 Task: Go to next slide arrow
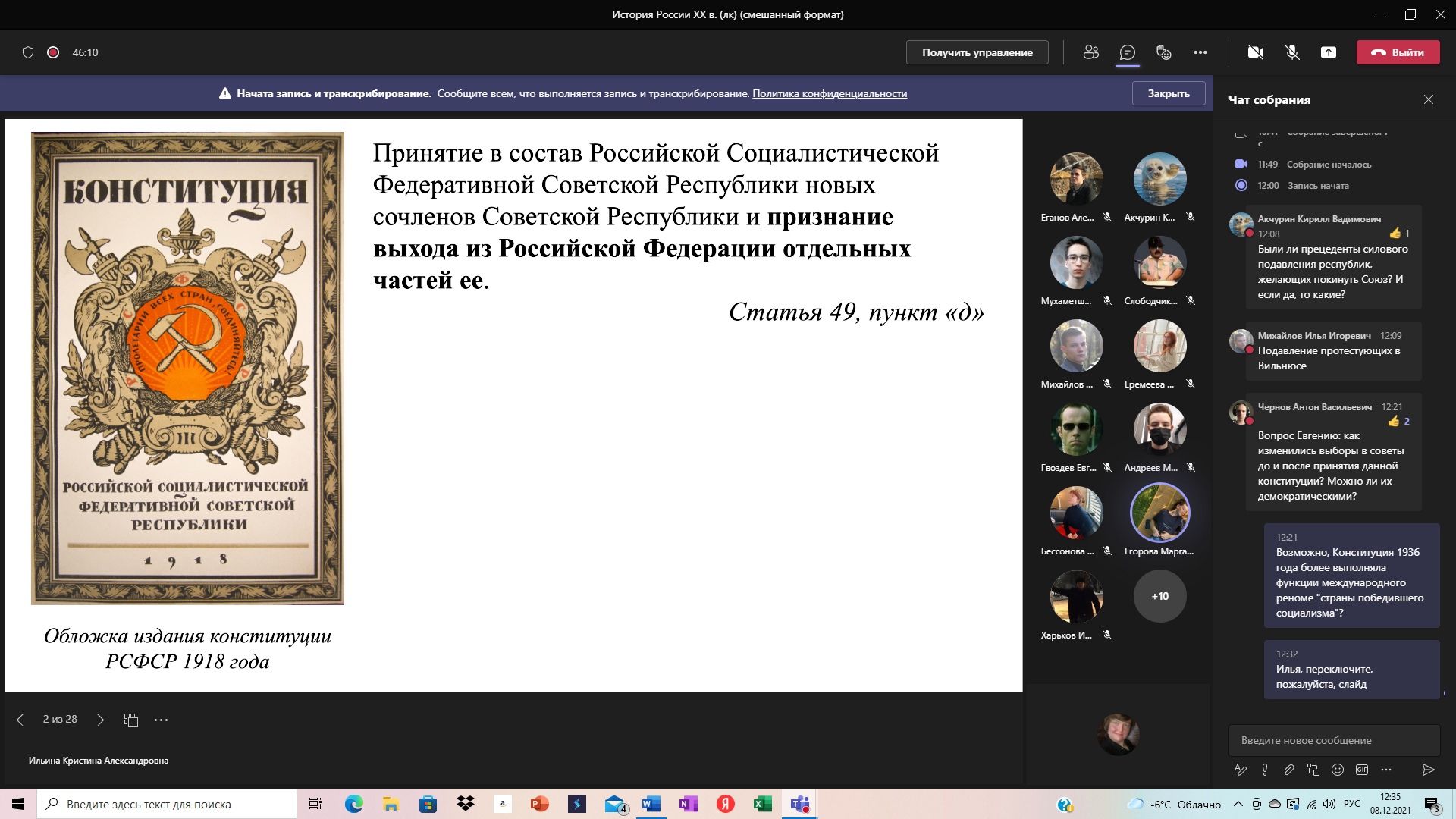click(100, 720)
